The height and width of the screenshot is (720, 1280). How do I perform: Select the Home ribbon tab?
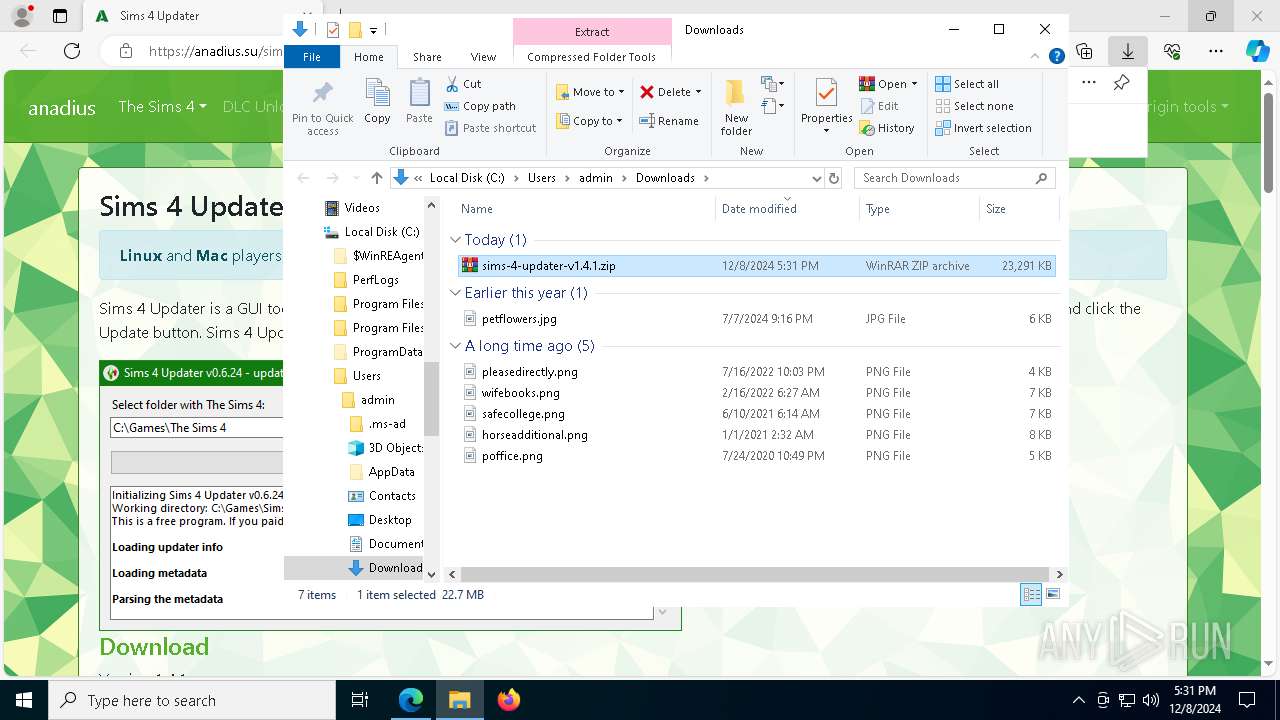(369, 57)
